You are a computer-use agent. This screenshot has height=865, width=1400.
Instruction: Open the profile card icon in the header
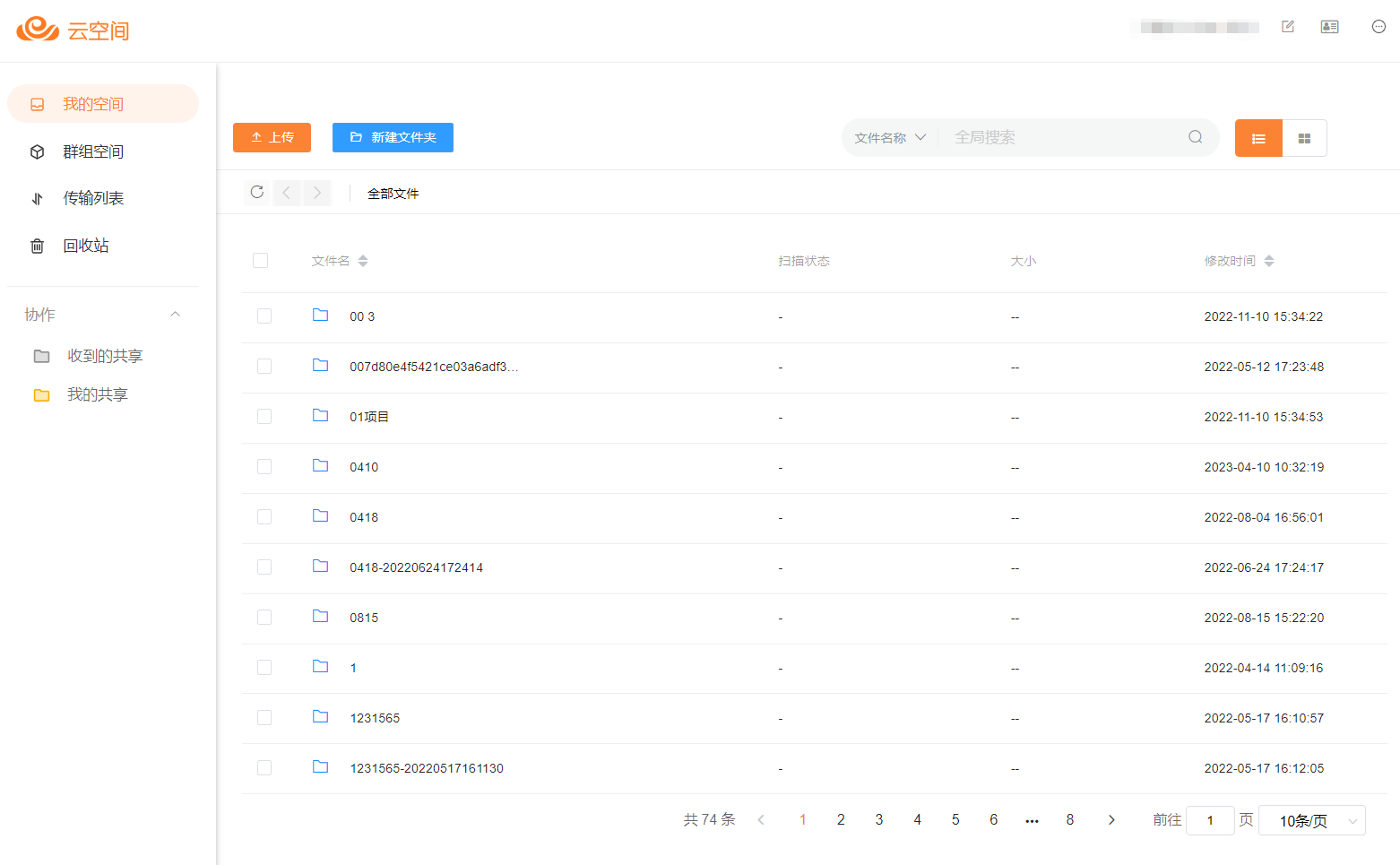coord(1329,27)
